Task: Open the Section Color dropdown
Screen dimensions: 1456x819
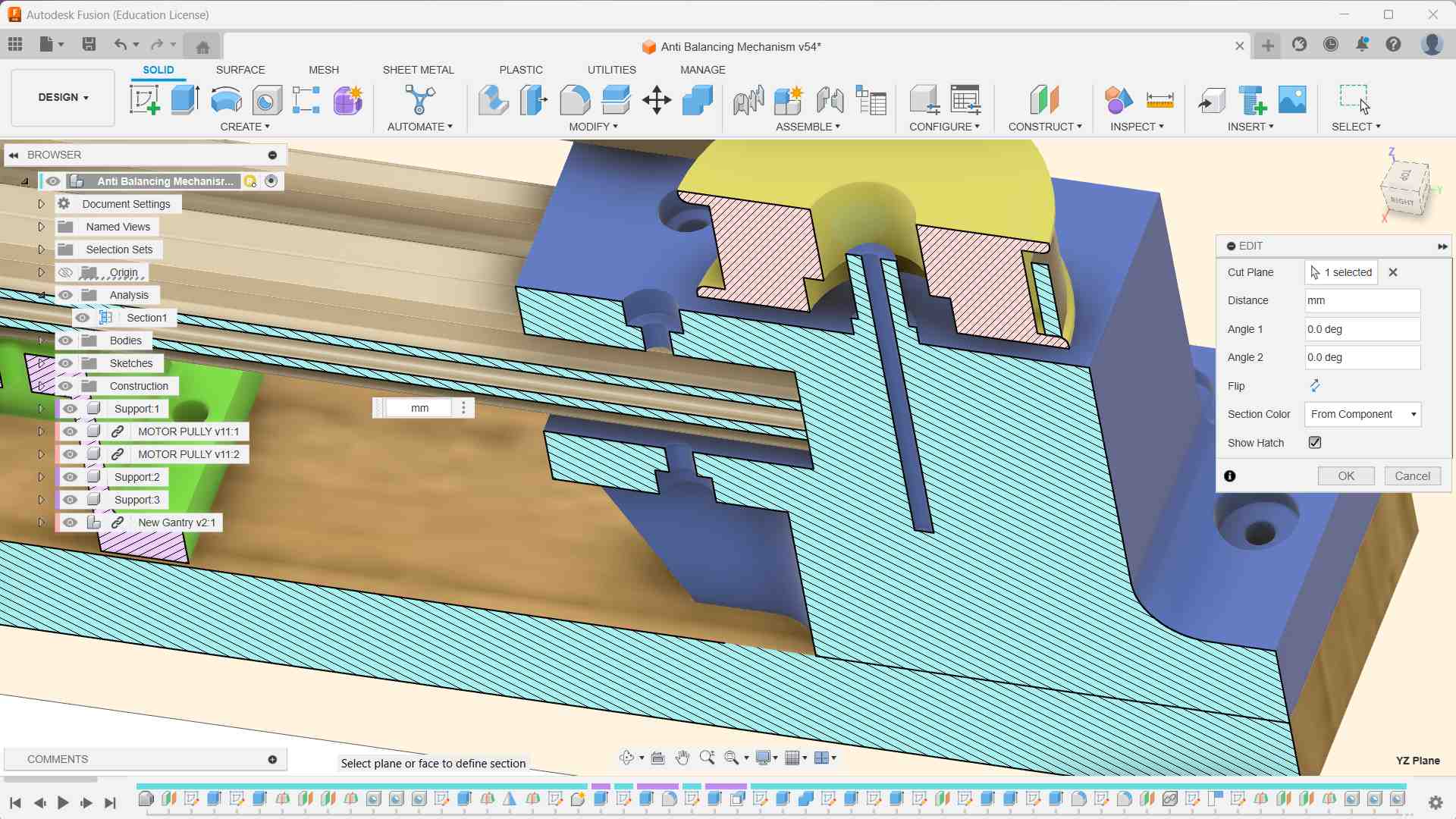Action: pos(1363,414)
